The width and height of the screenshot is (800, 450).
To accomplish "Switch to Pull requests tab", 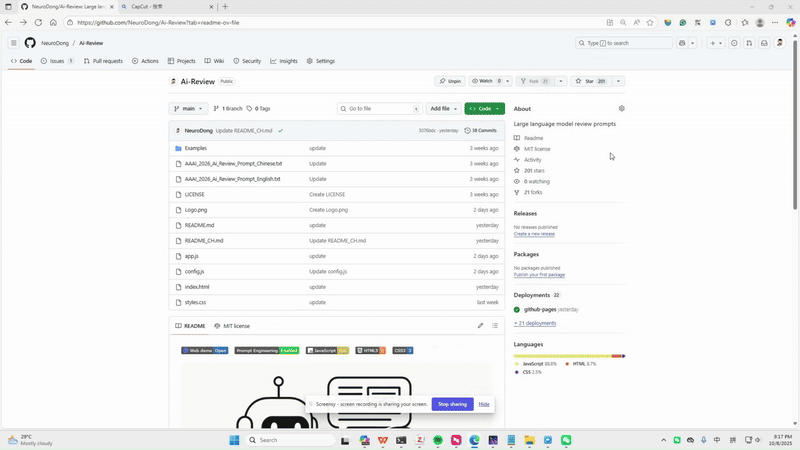I will tap(103, 61).
